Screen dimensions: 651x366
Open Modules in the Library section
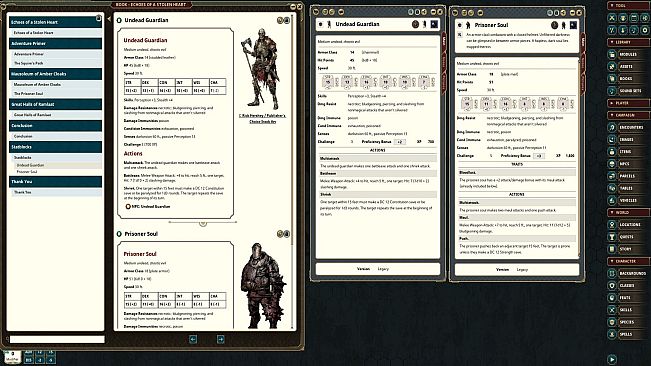(628, 54)
